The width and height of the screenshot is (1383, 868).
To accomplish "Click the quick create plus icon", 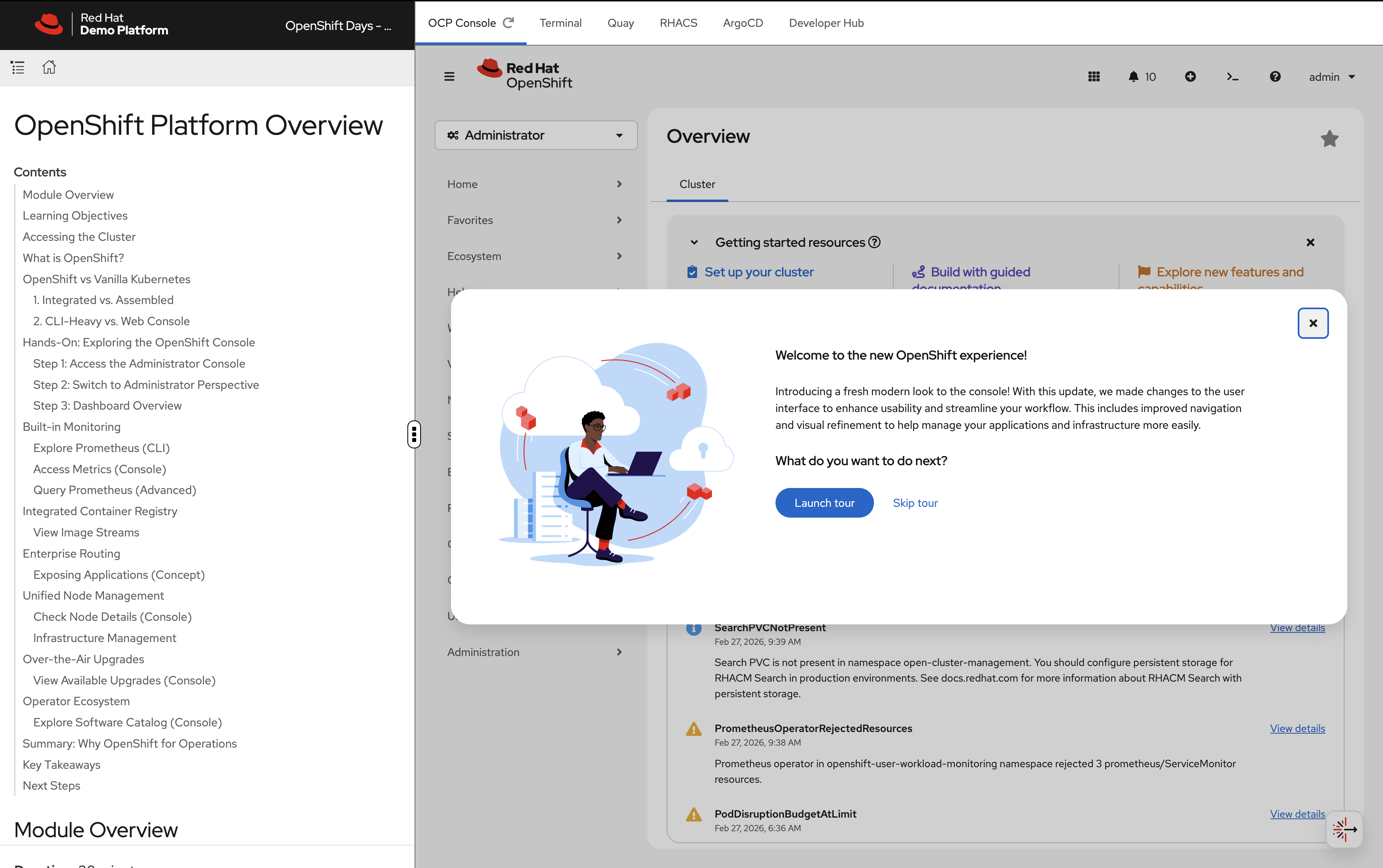I will 1190,76.
